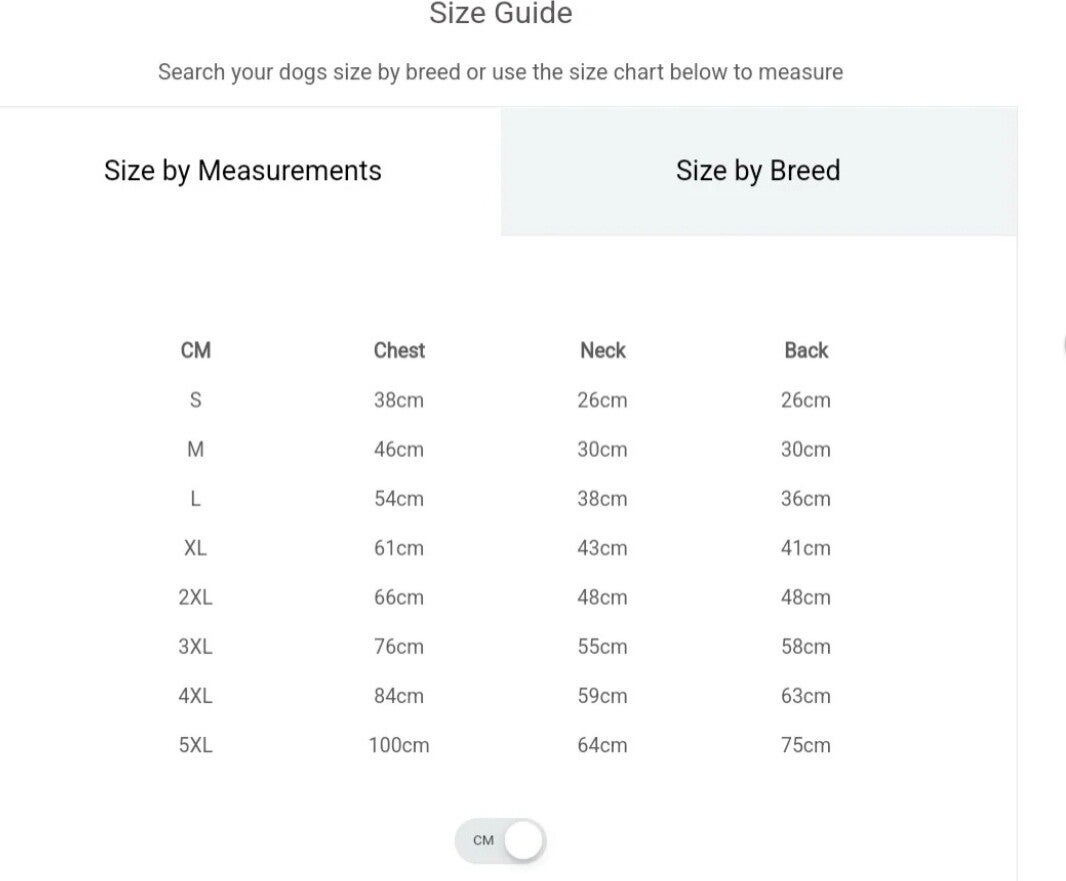
Task: Select the M size row label
Action: pyautogui.click(x=196, y=449)
